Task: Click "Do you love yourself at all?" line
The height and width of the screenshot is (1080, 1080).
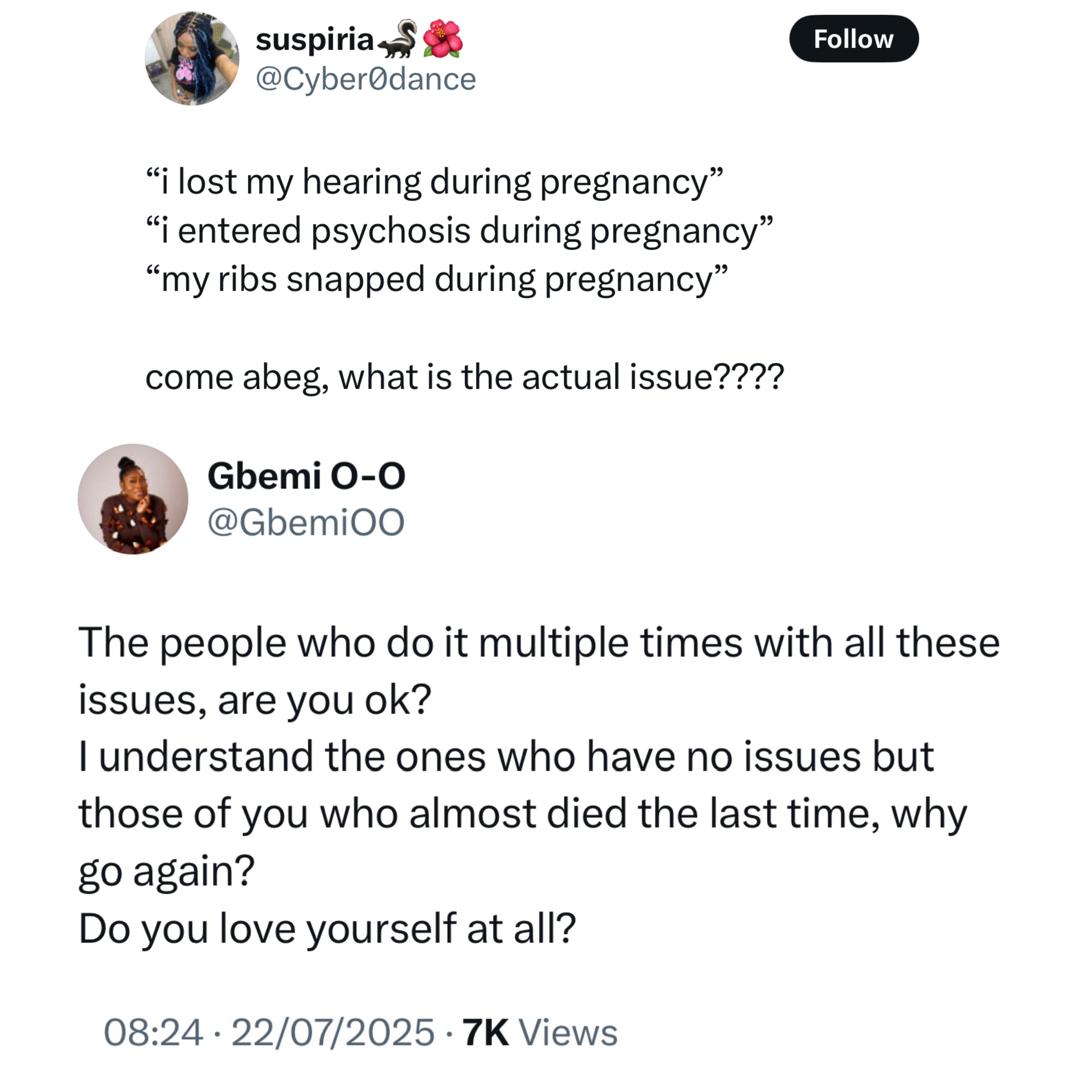Action: [327, 928]
